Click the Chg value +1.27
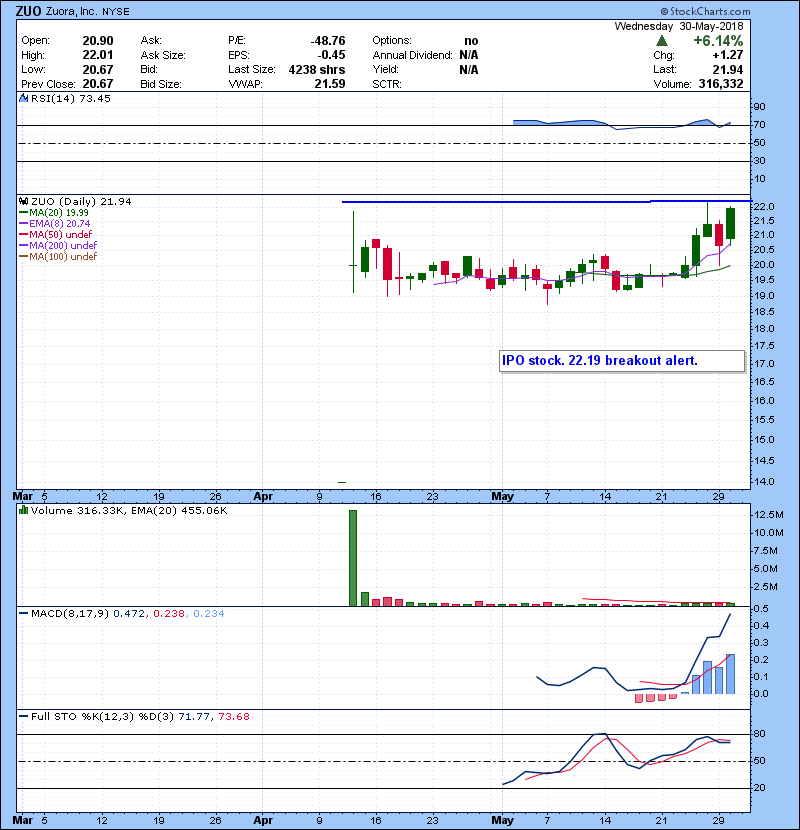The height and width of the screenshot is (830, 800). coord(728,55)
